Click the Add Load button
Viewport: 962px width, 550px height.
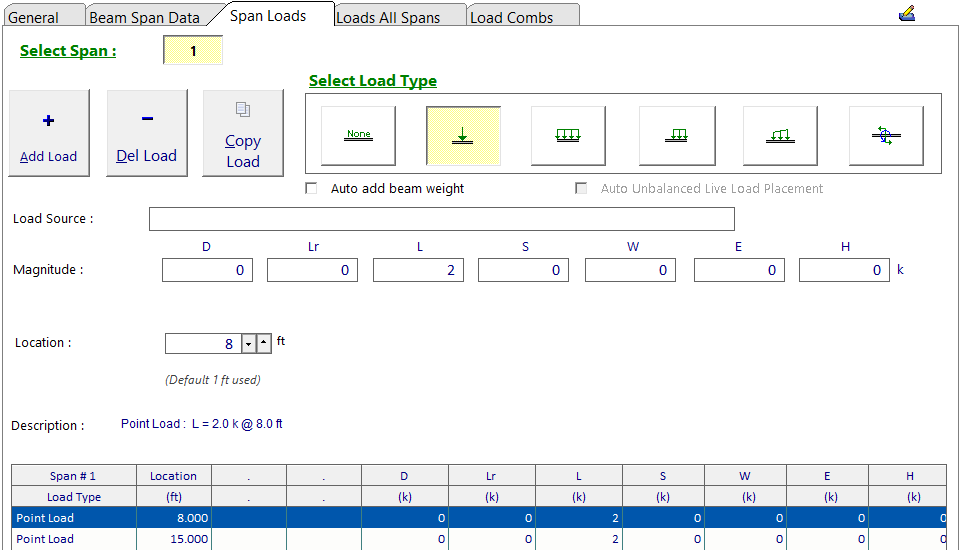[x=49, y=134]
